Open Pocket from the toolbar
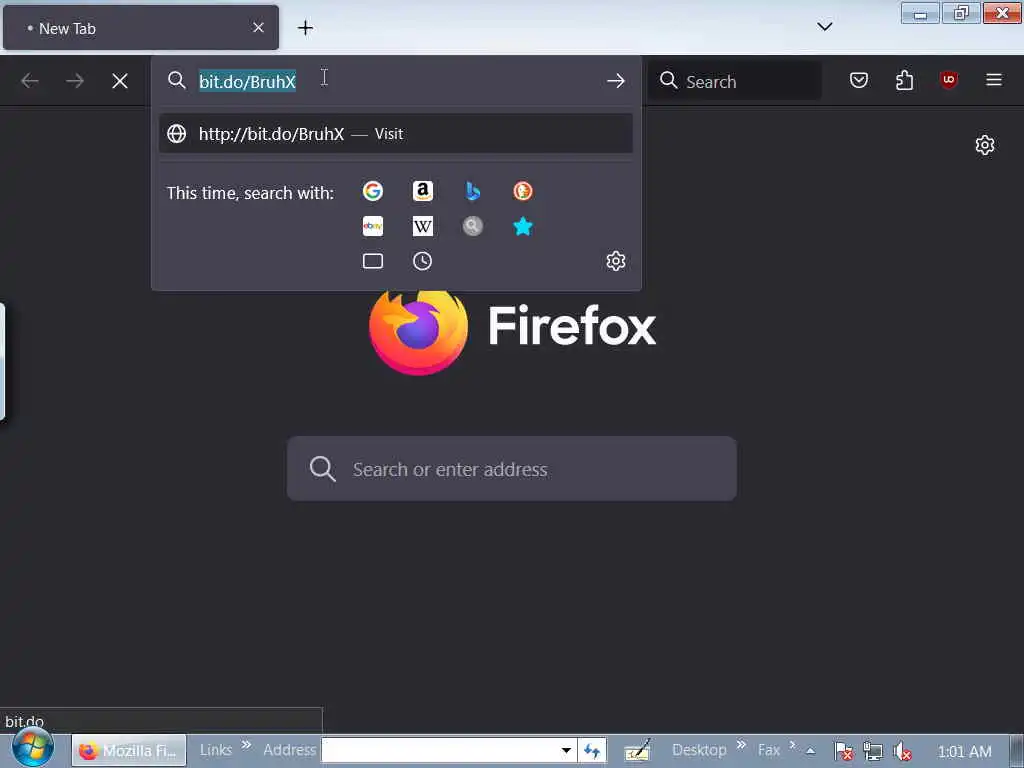Screen dimensions: 1024x768 [x=859, y=81]
